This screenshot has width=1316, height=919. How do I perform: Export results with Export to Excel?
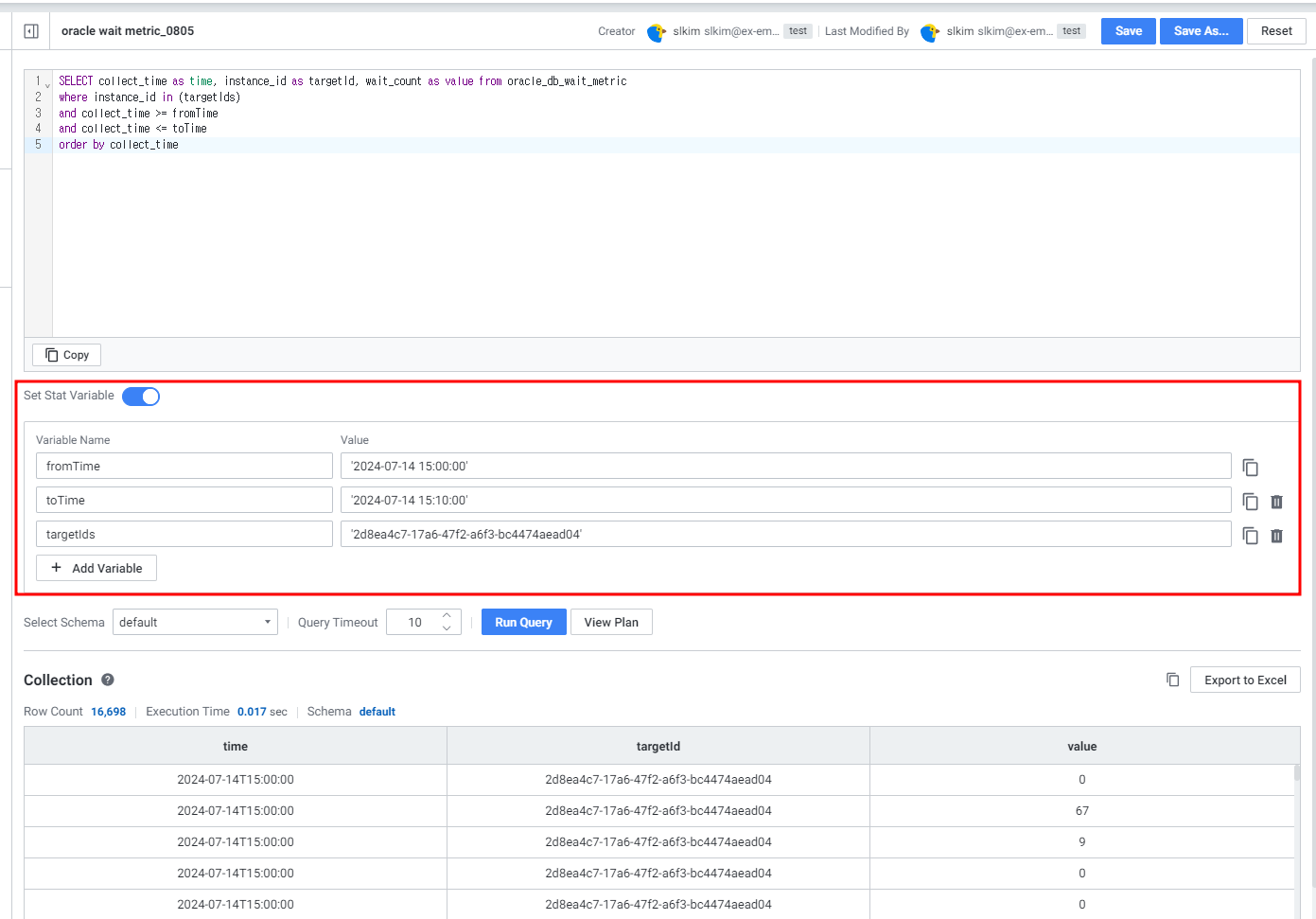[1245, 680]
